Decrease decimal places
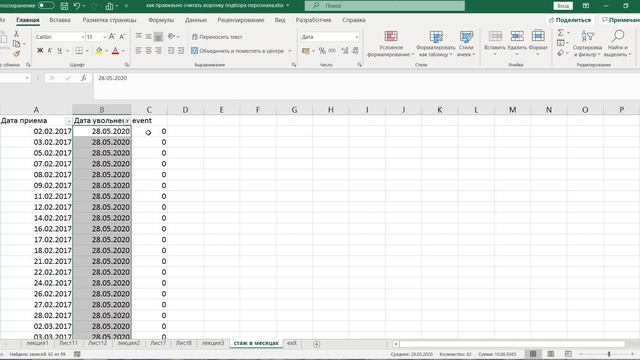This screenshot has height=360, width=640. [355, 51]
